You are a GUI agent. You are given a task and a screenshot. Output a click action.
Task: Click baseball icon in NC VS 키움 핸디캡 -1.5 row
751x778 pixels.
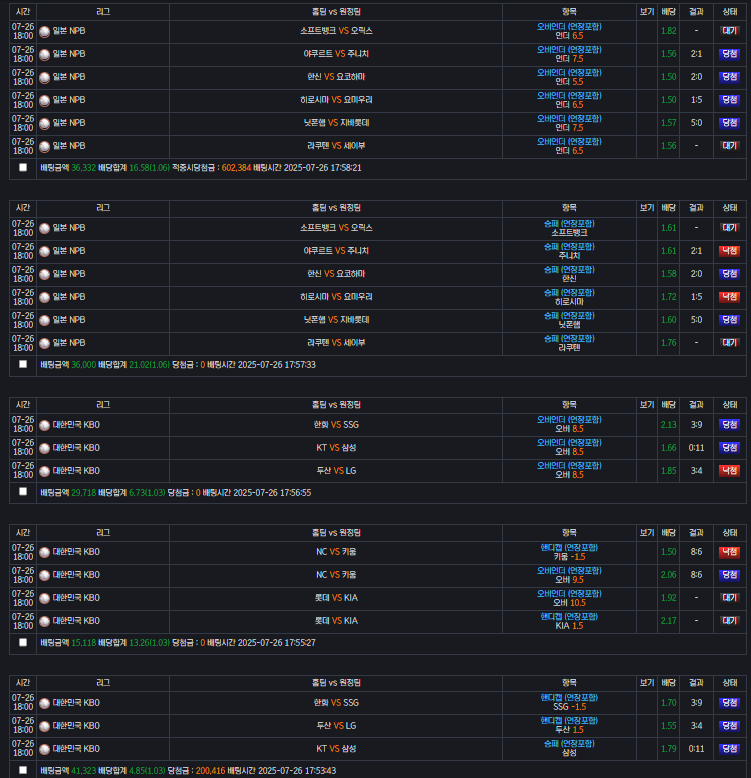[x=45, y=553]
